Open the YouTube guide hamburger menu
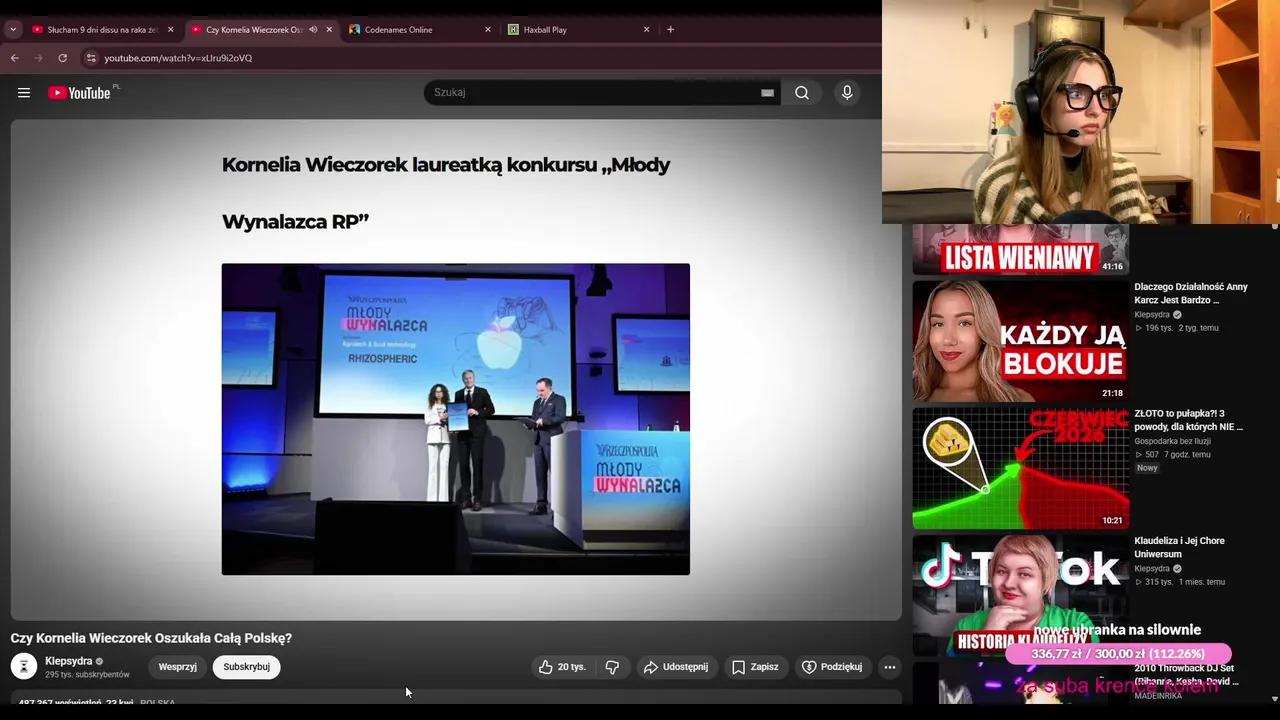The image size is (1280, 720). (24, 93)
